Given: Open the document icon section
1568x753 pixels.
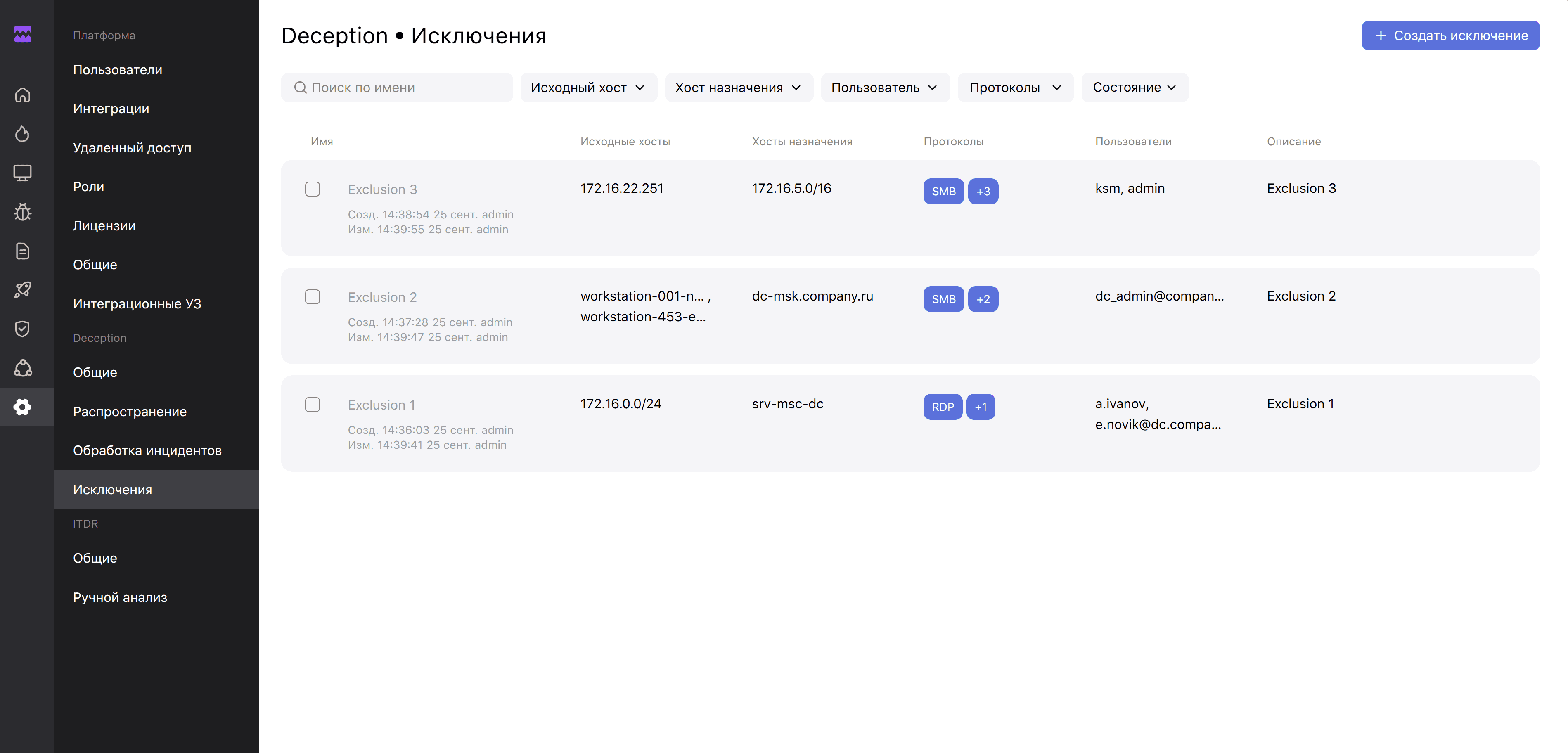Looking at the screenshot, I should [23, 251].
